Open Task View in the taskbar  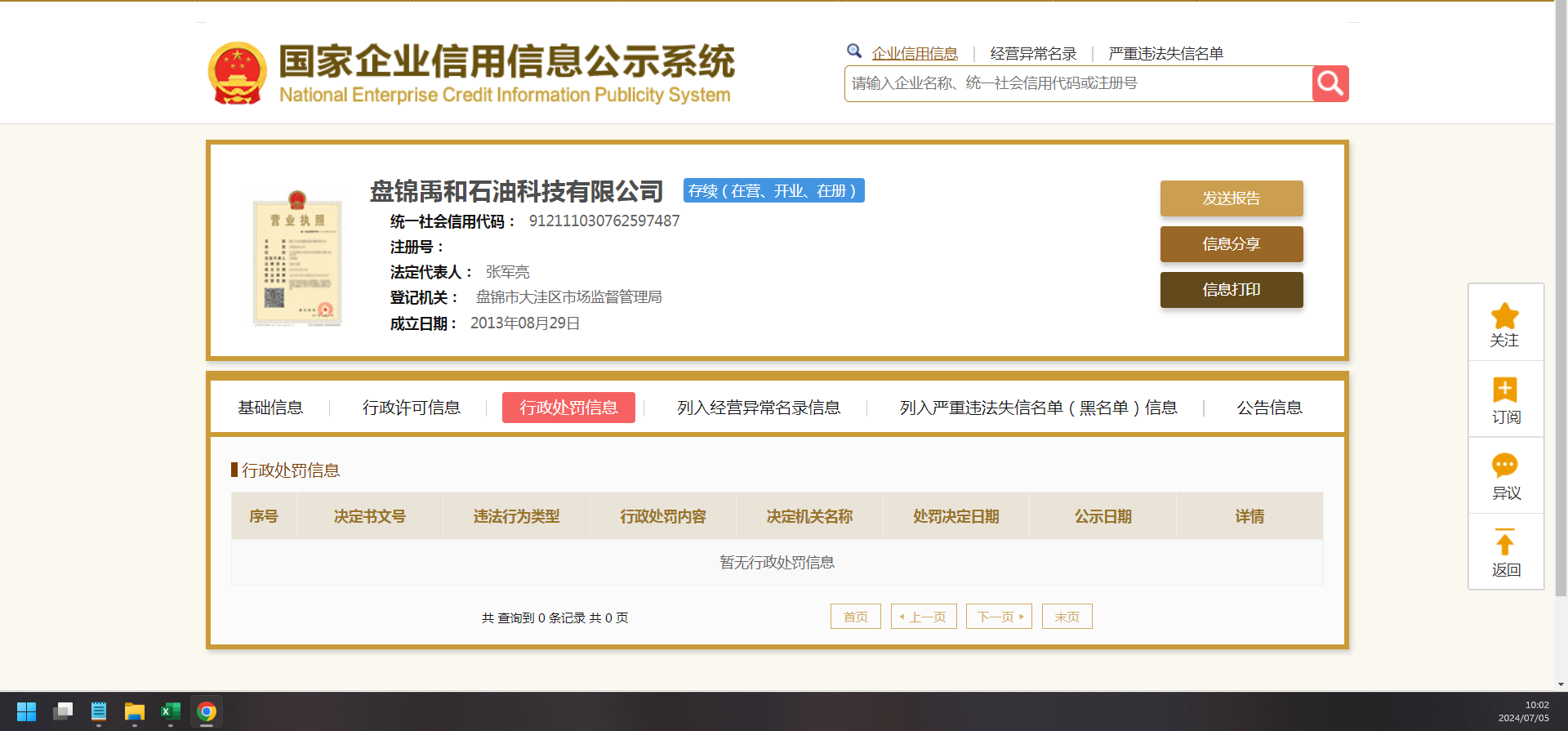[x=63, y=711]
